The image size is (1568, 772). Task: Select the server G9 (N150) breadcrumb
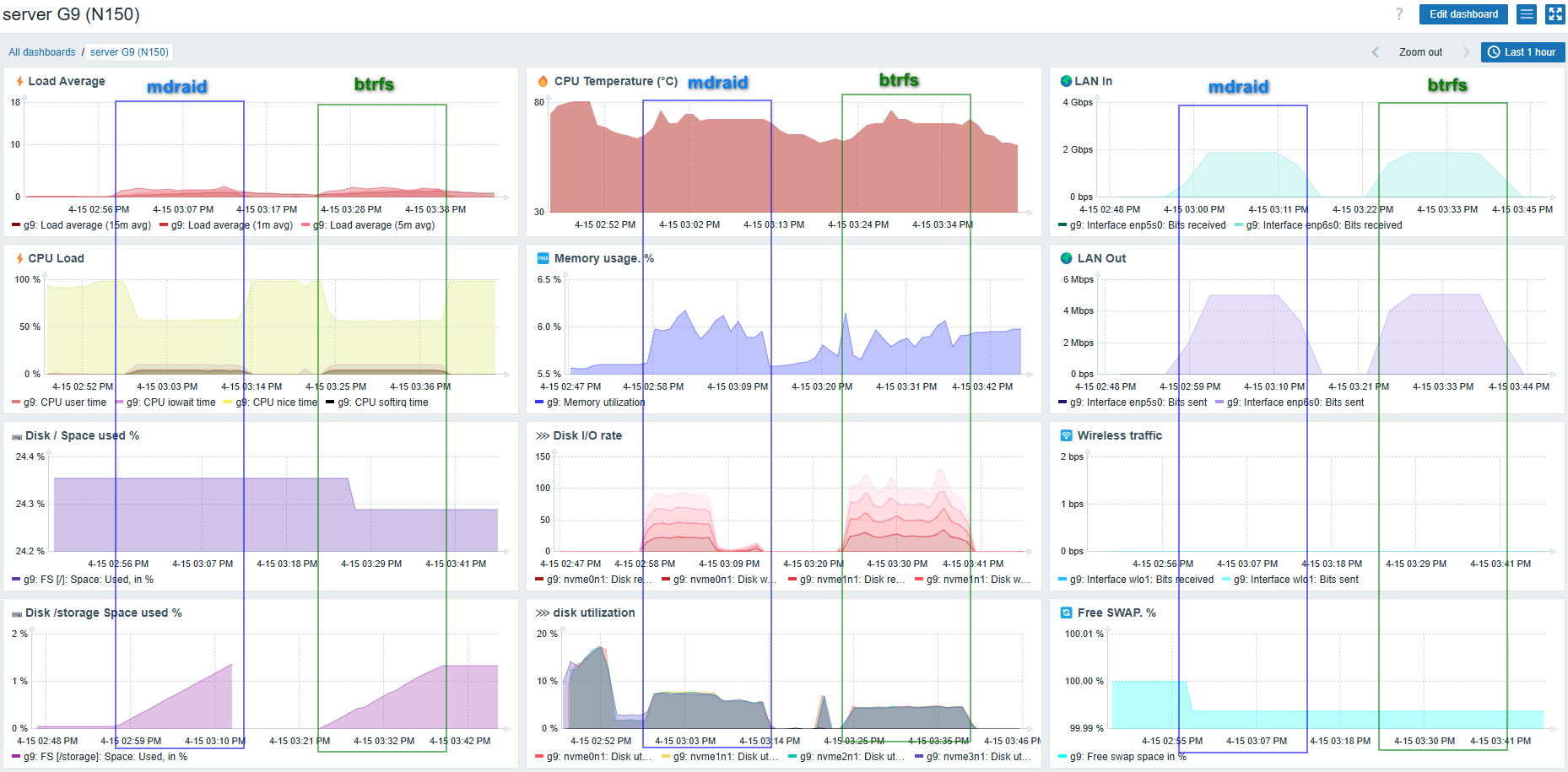point(129,52)
